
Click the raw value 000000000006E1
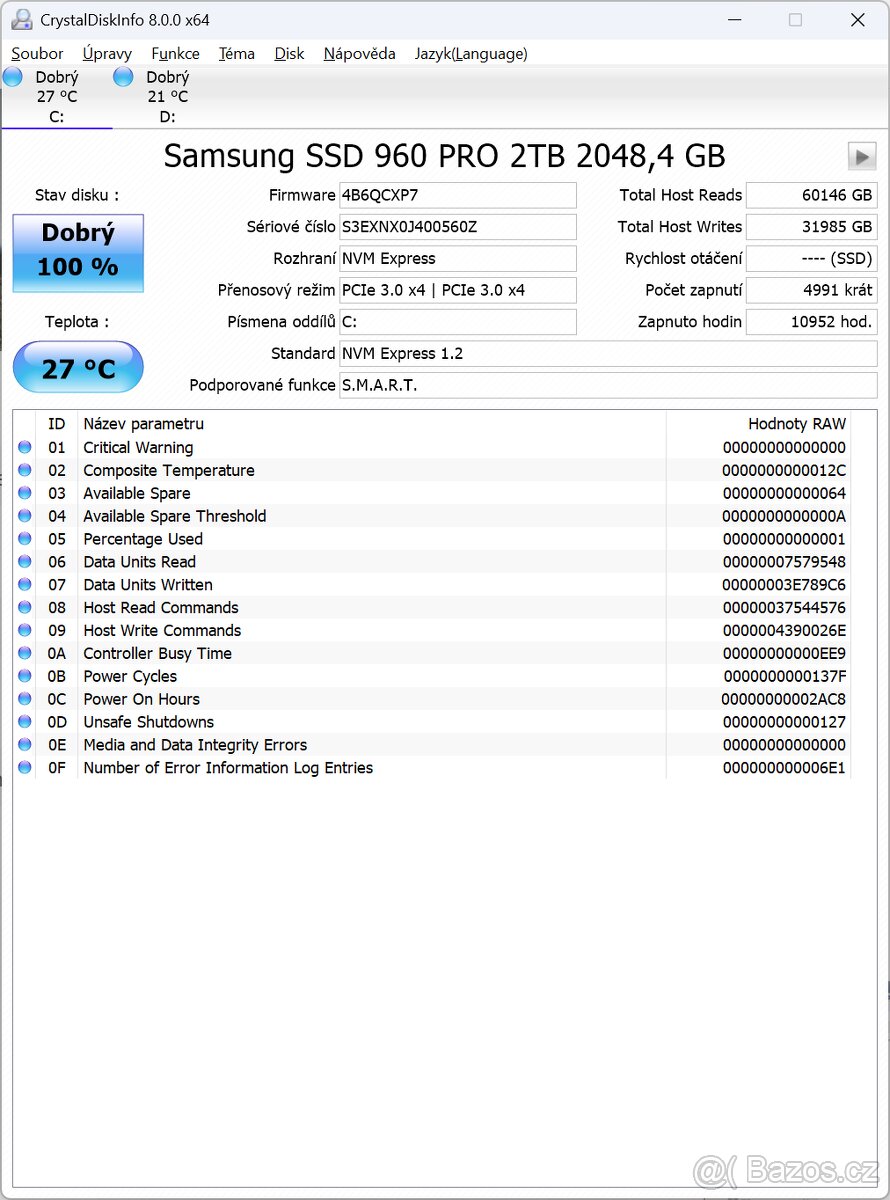[x=784, y=768]
